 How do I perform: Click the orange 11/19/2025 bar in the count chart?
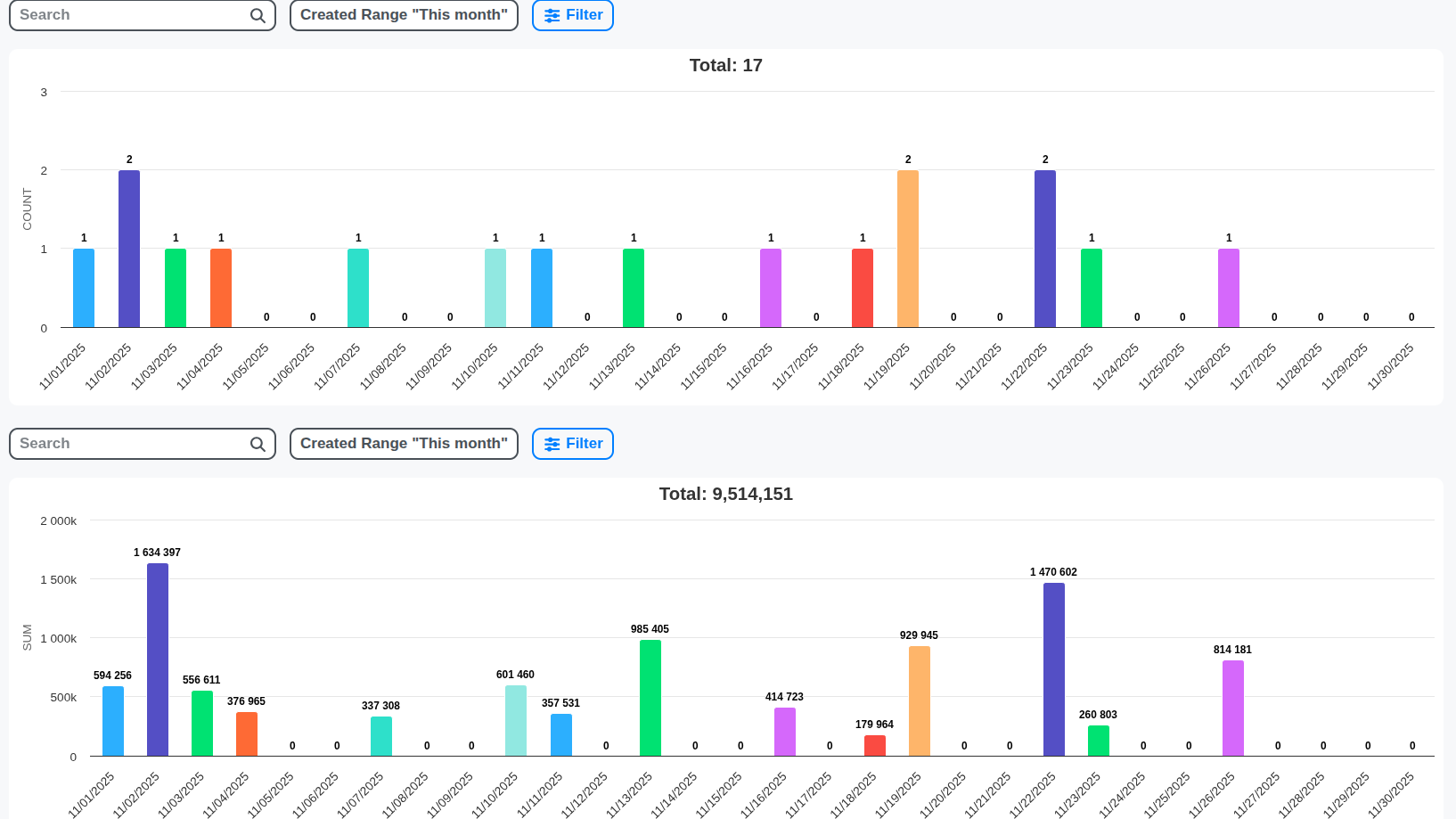point(906,250)
